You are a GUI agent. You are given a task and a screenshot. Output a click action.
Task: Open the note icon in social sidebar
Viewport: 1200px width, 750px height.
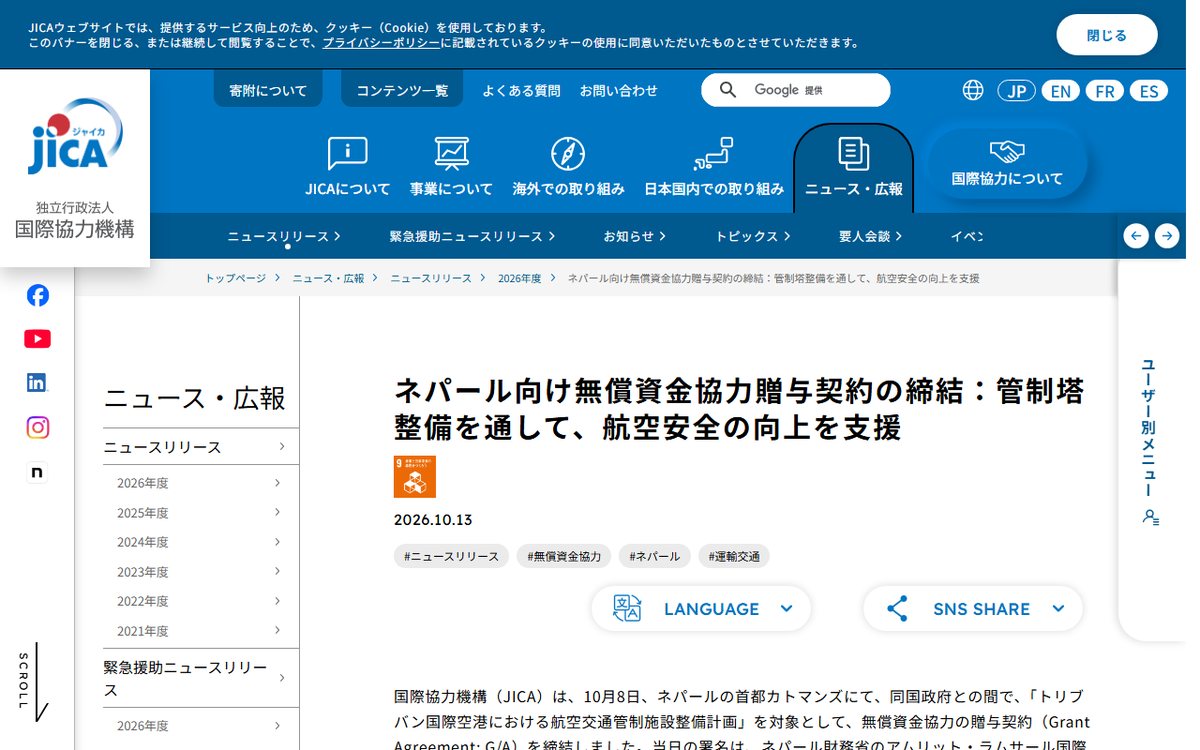[x=37, y=472]
